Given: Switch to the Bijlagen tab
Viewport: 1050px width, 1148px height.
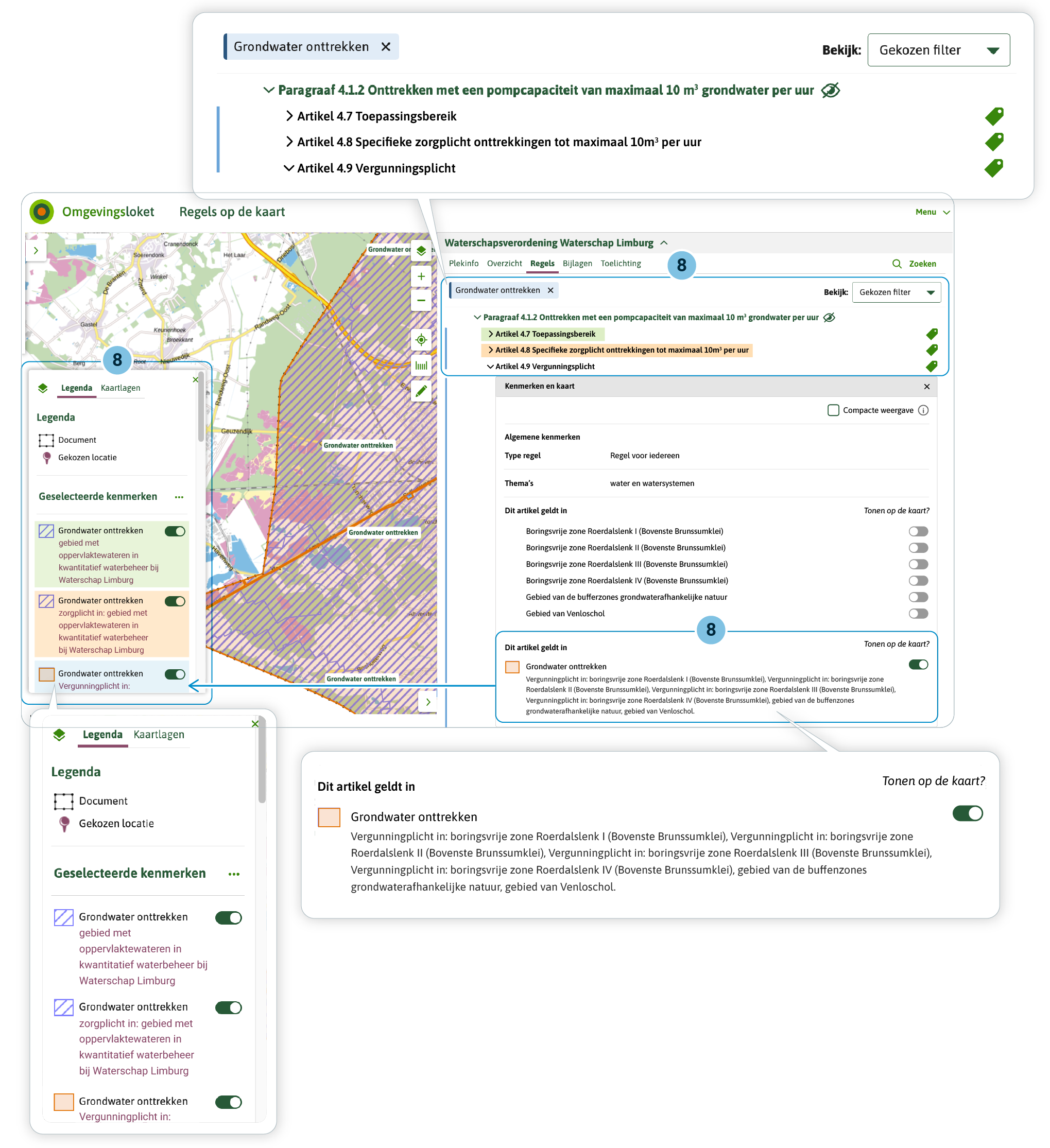Looking at the screenshot, I should click(577, 263).
